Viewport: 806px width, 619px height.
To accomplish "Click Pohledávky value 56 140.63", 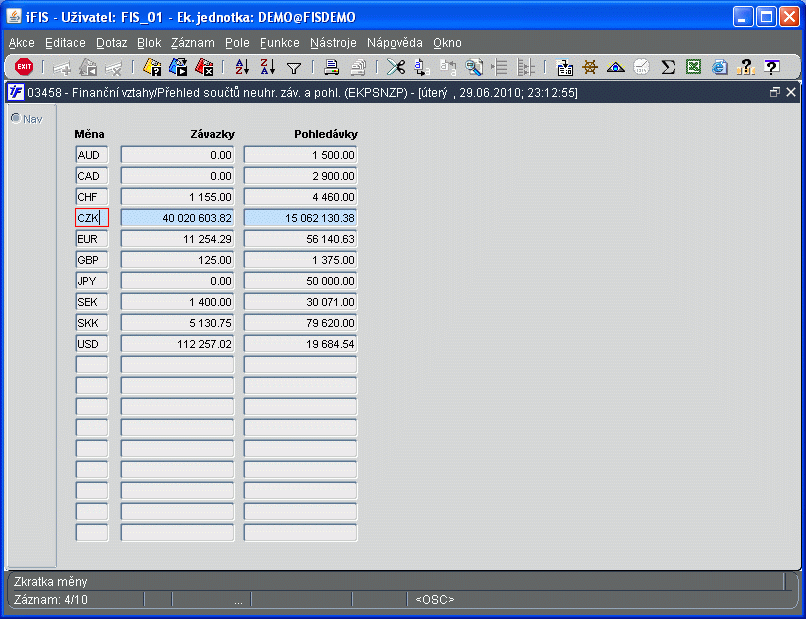I will click(x=301, y=239).
